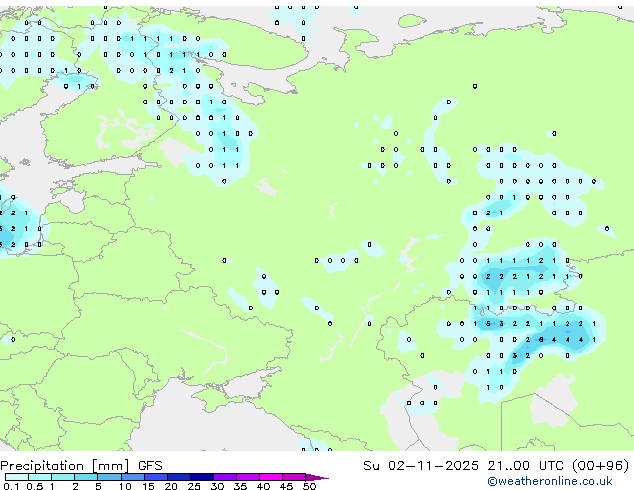Select the 15–20 mm royal blue legend swatch
The height and width of the screenshot is (490, 634).
[x=156, y=477]
